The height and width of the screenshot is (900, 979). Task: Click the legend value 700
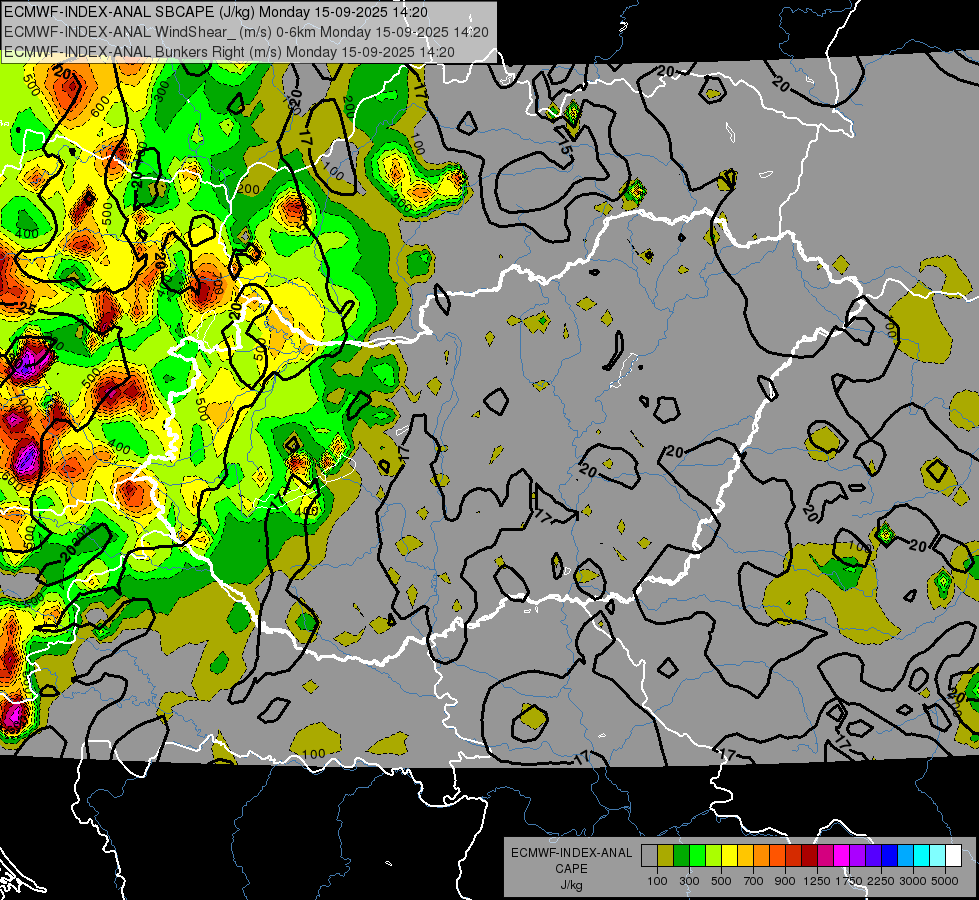coord(754,881)
